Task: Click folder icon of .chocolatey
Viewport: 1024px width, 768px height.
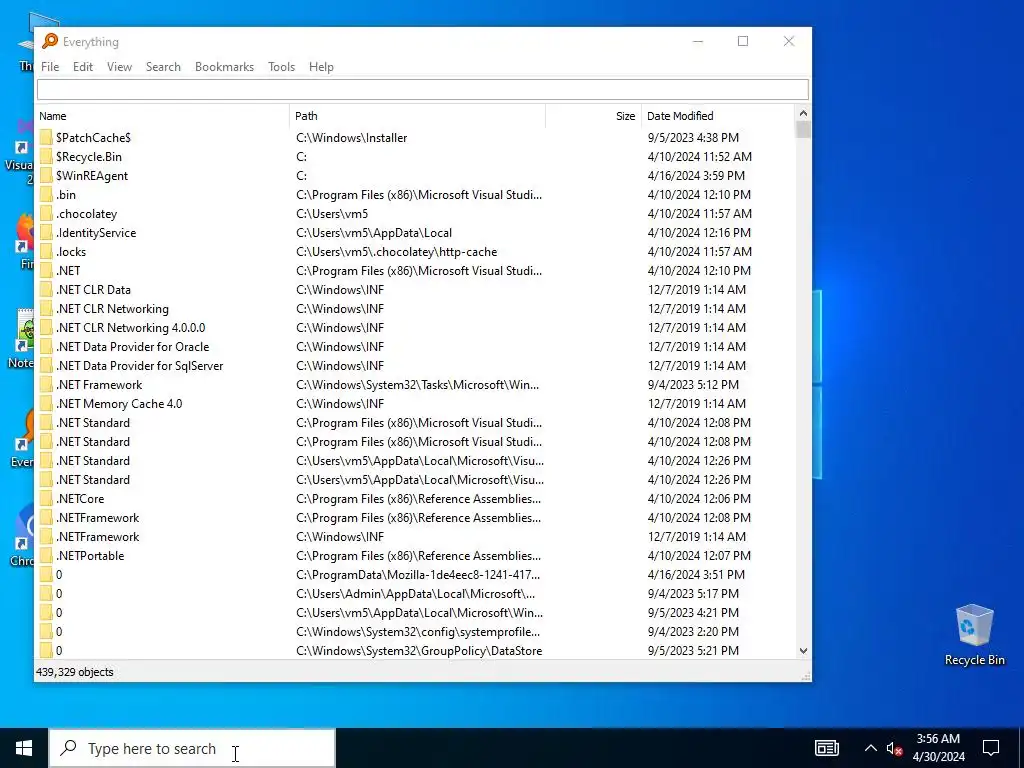Action: (46, 213)
